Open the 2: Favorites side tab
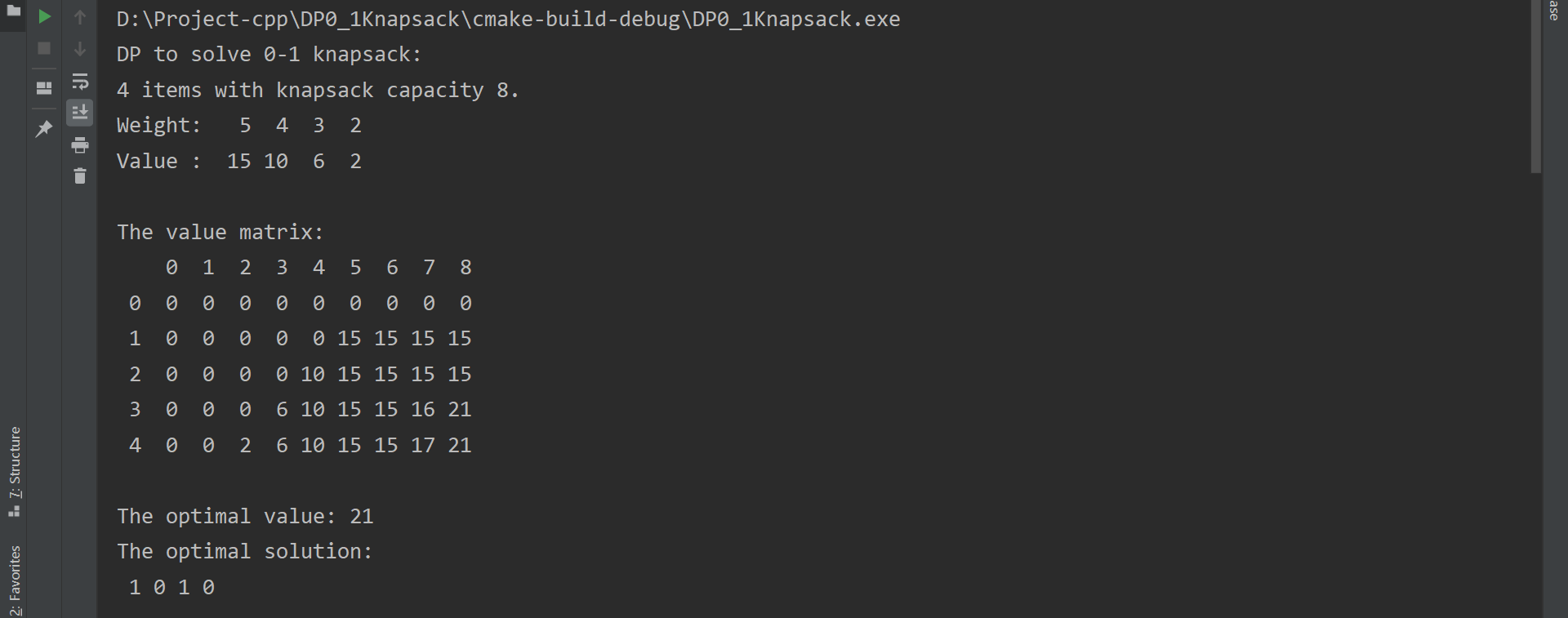 coord(14,580)
